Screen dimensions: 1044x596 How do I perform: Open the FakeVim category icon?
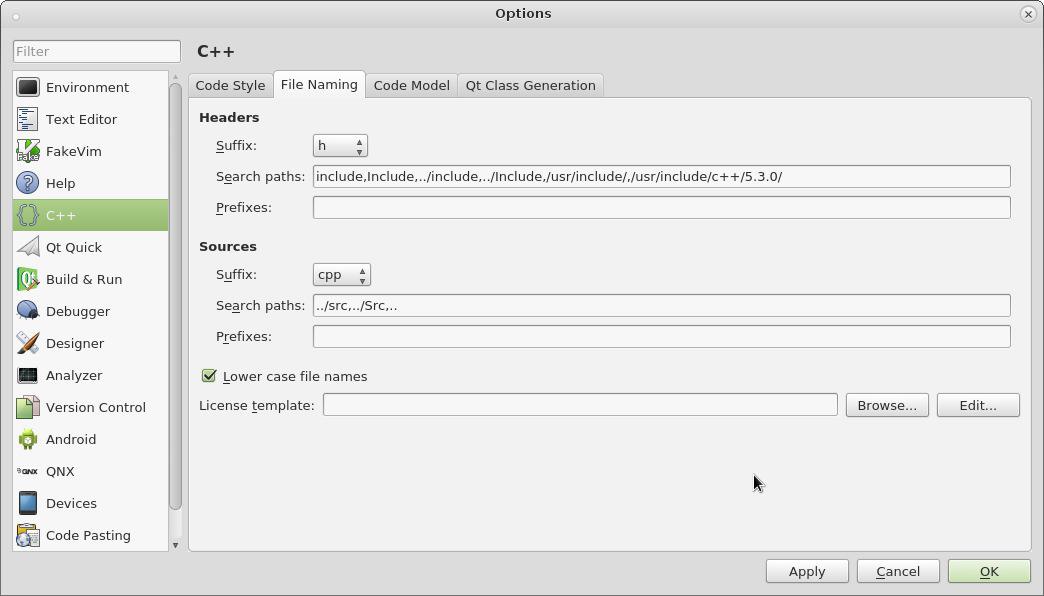pos(28,151)
